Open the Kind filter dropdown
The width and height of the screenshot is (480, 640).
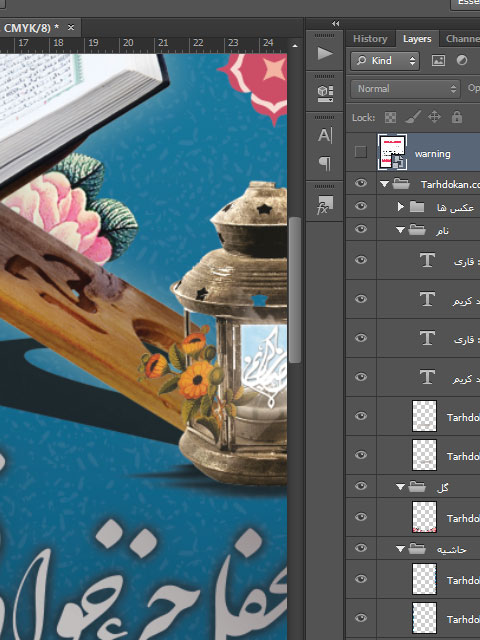click(385, 60)
